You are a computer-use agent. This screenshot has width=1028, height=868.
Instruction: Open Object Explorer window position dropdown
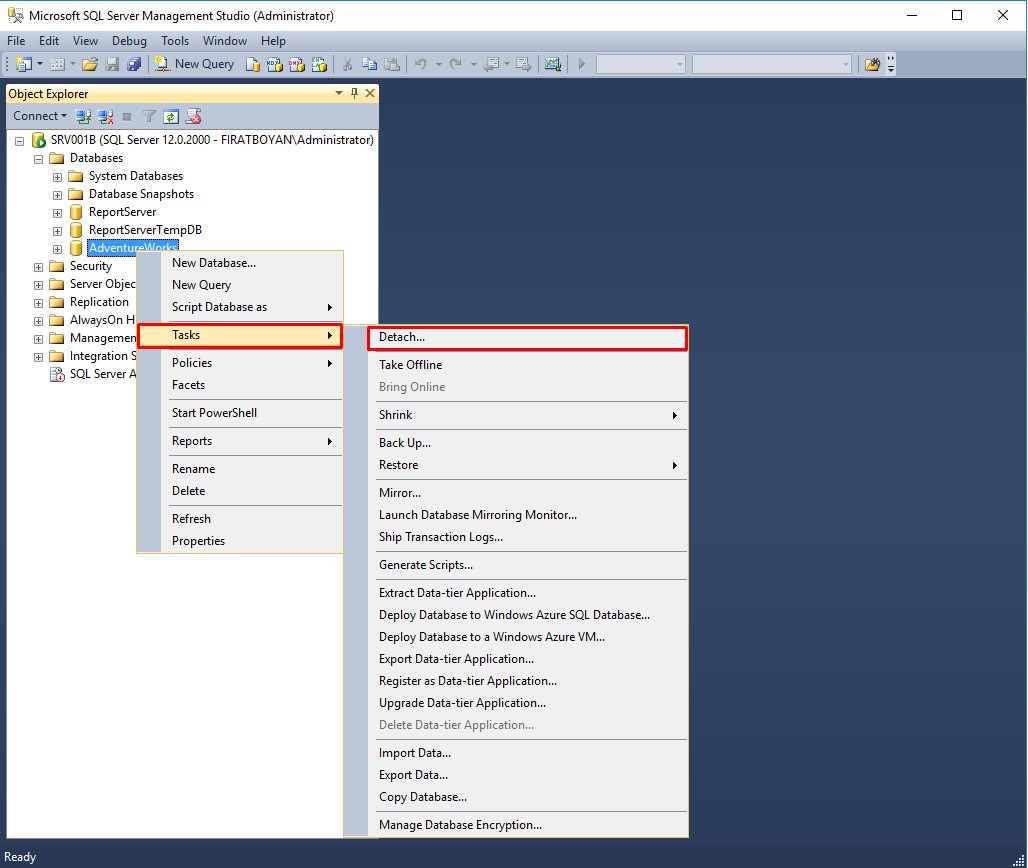tap(339, 93)
